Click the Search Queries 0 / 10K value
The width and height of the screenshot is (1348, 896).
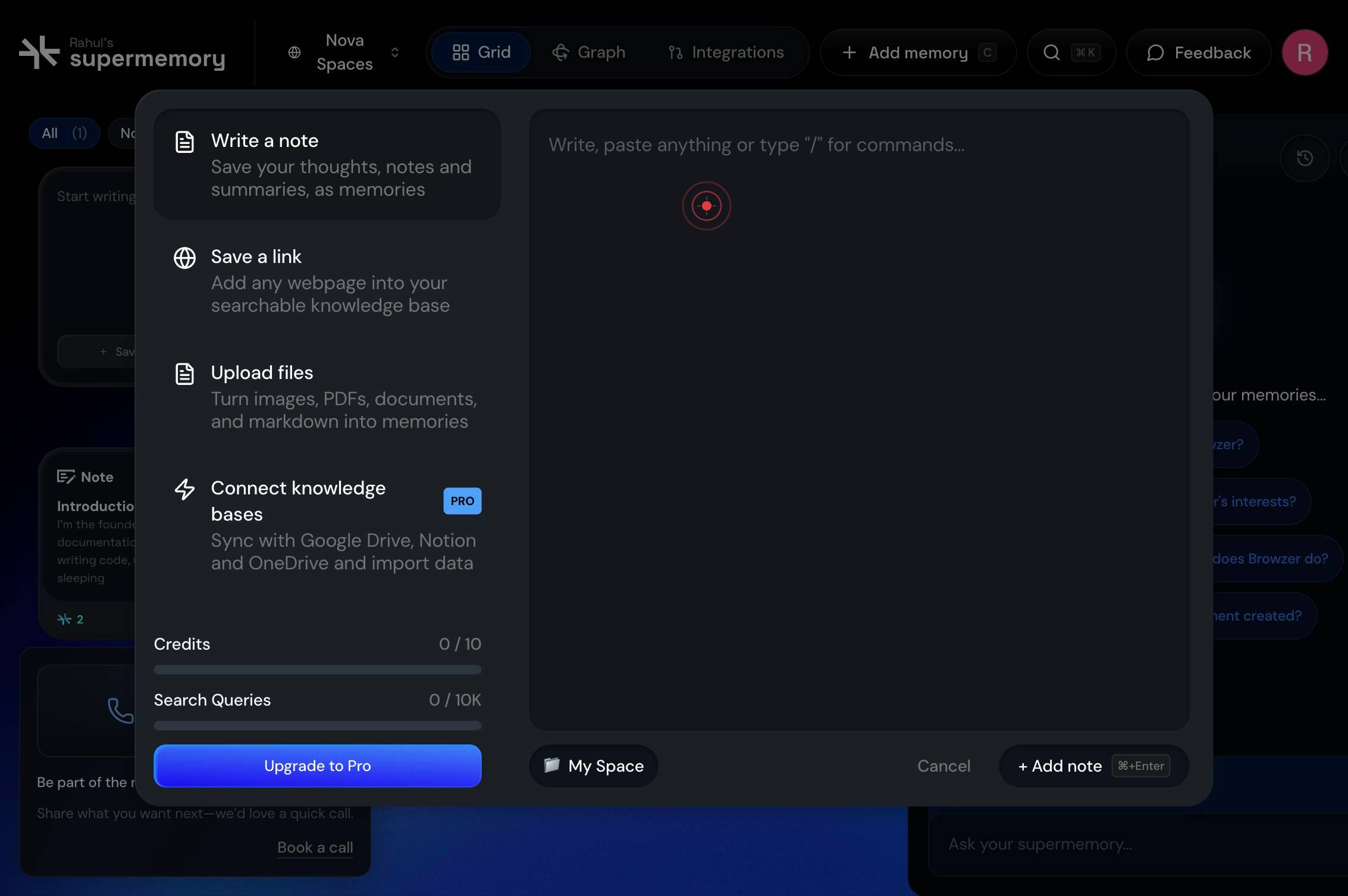pos(455,700)
